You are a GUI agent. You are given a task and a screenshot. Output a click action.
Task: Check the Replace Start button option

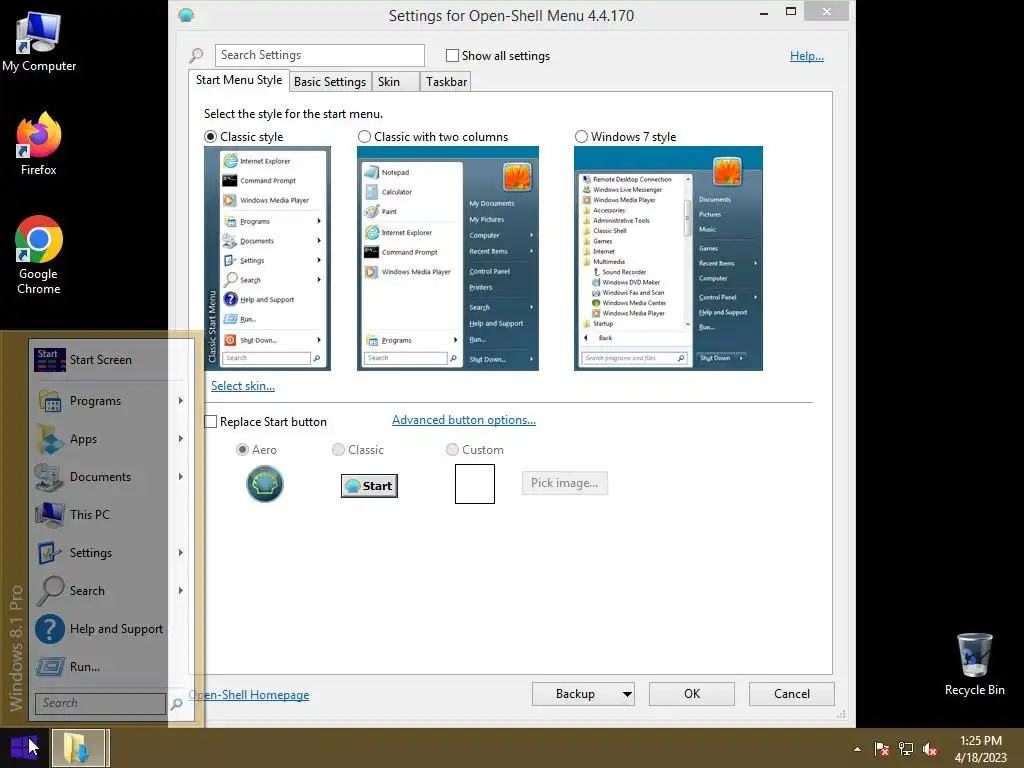click(210, 422)
